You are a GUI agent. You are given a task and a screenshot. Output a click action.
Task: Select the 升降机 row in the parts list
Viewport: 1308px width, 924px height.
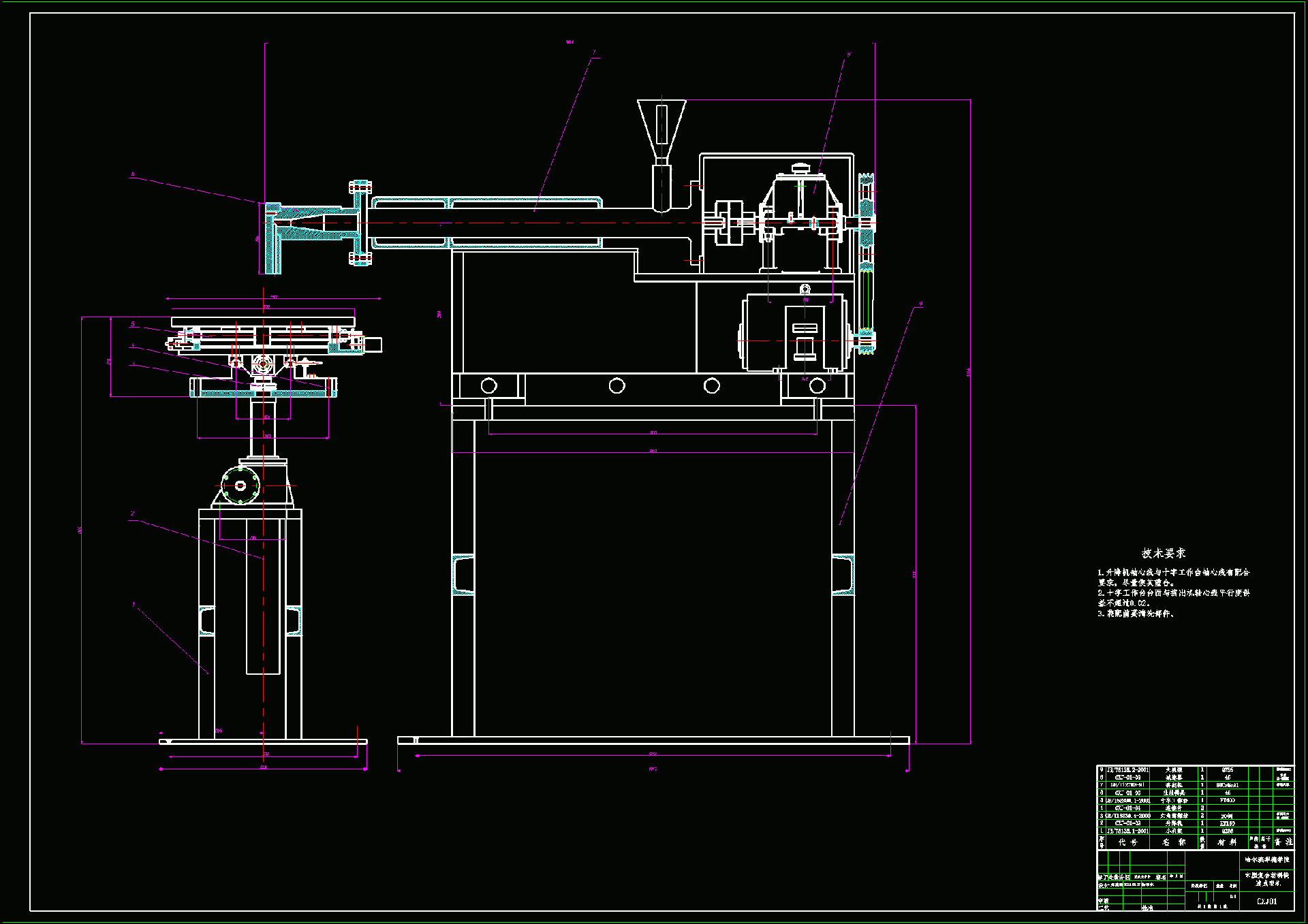[1173, 823]
